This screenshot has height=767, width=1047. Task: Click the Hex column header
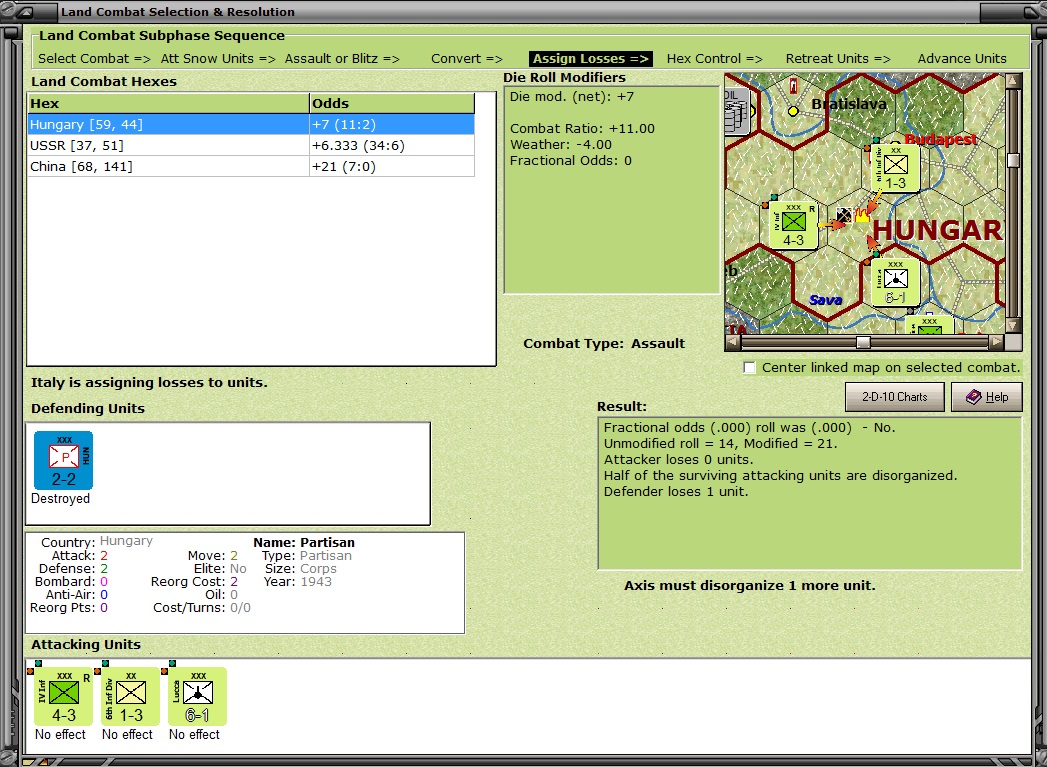[168, 103]
